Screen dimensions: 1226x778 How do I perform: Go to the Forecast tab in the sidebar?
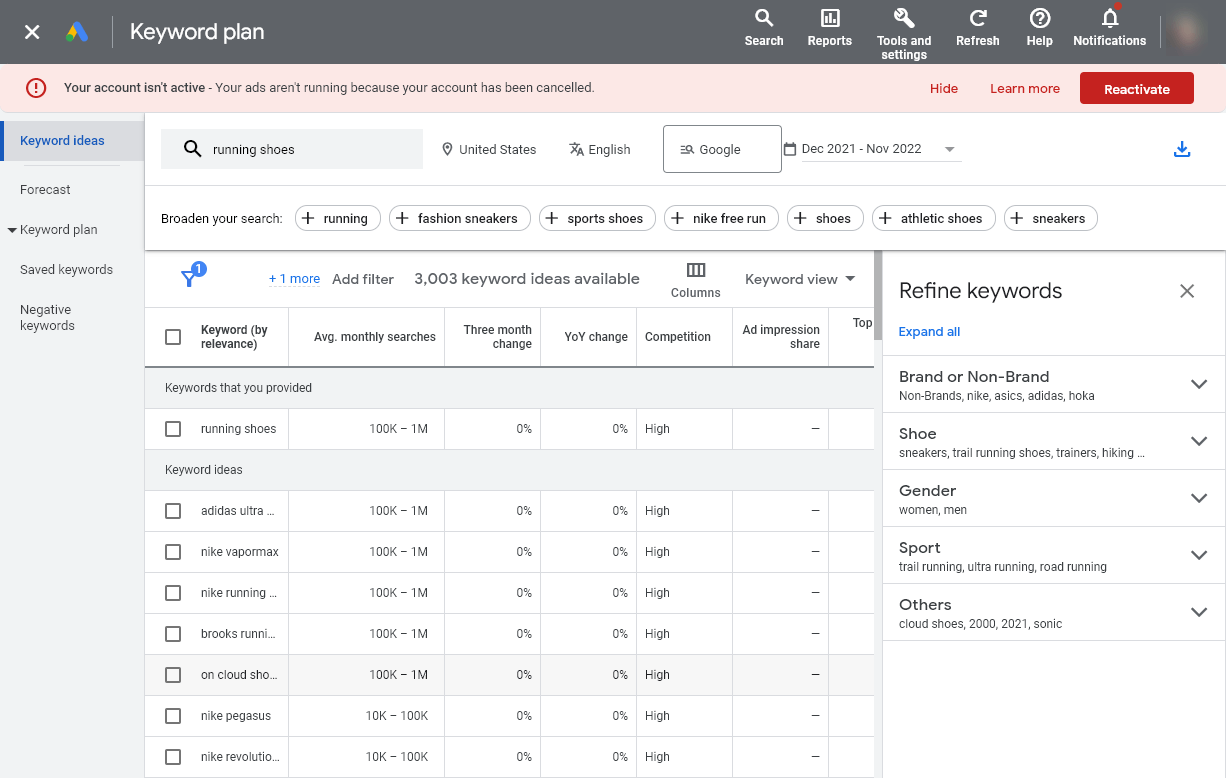point(45,189)
